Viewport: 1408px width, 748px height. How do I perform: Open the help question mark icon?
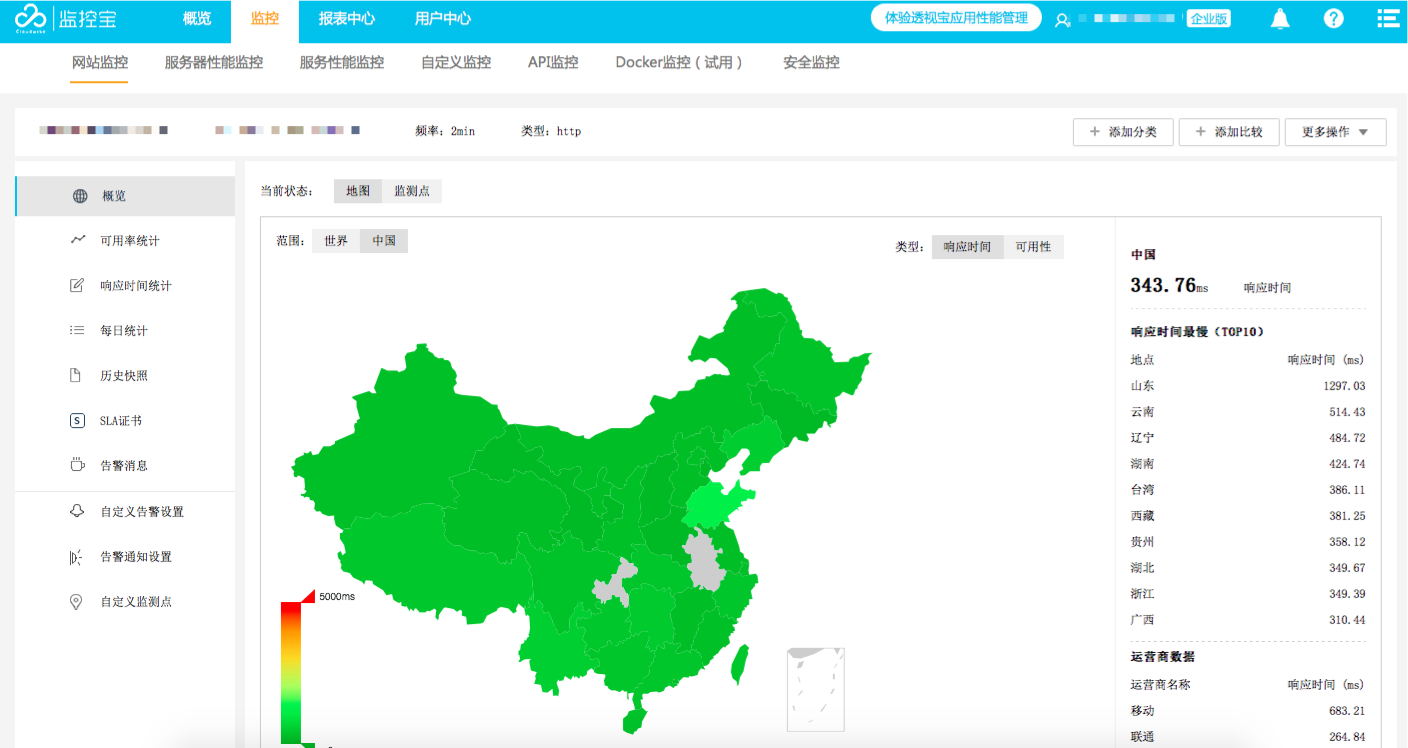click(1333, 19)
